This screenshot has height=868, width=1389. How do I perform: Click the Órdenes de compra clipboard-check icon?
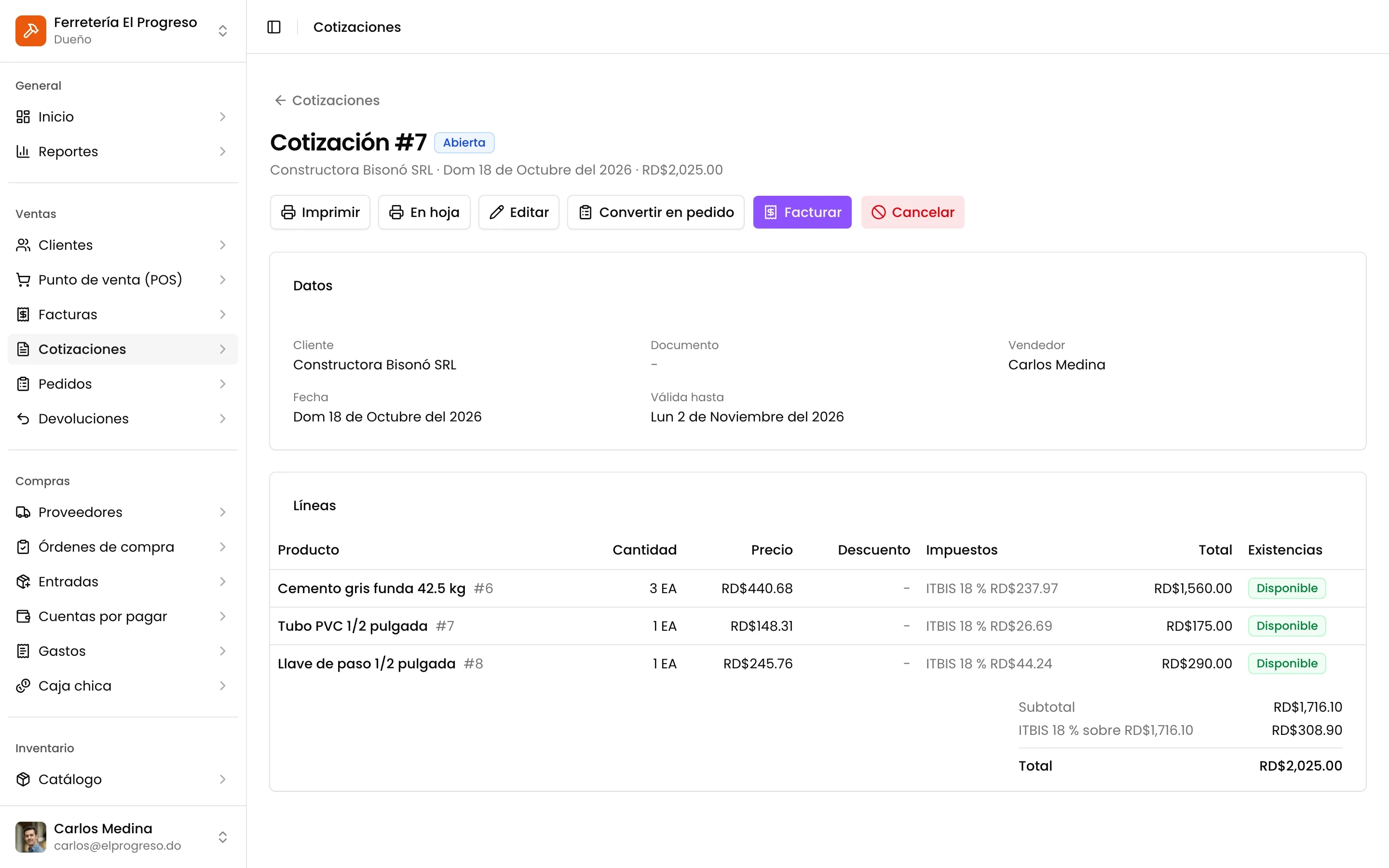[23, 547]
